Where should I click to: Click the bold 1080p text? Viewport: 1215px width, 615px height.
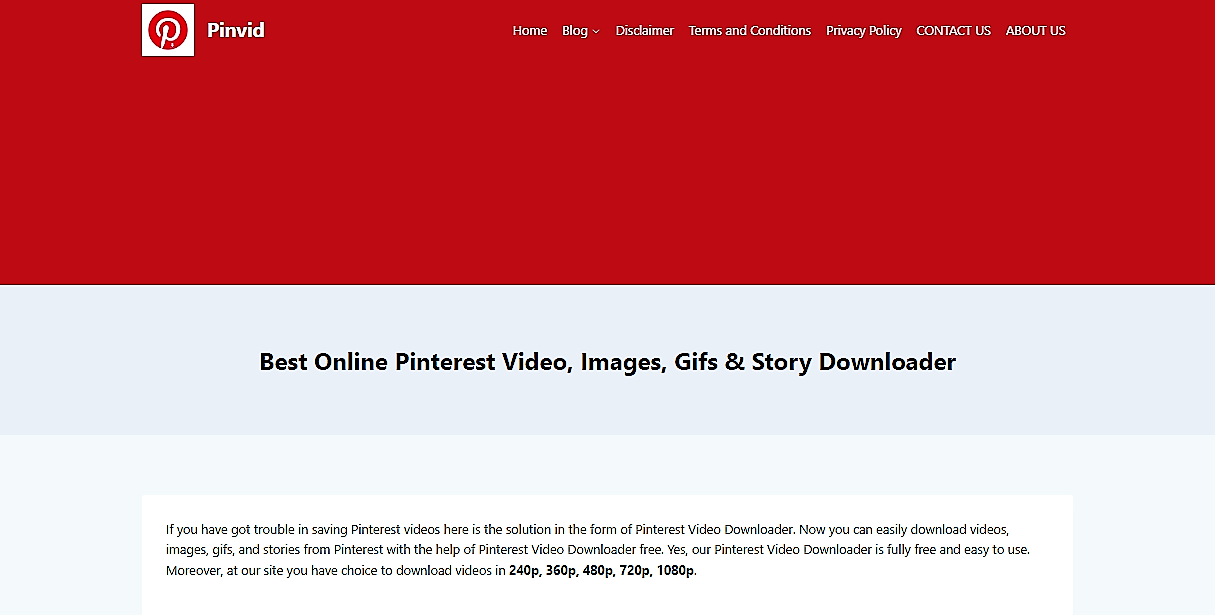(675, 571)
